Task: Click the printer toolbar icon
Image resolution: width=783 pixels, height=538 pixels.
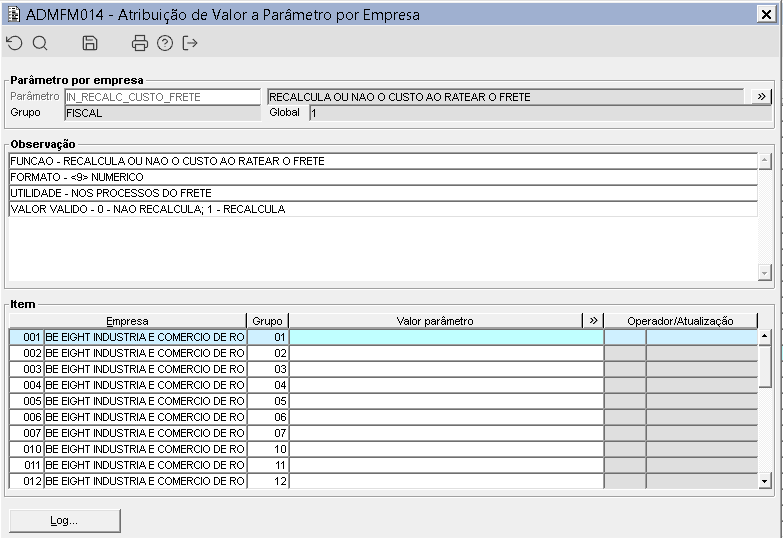Action: point(140,43)
